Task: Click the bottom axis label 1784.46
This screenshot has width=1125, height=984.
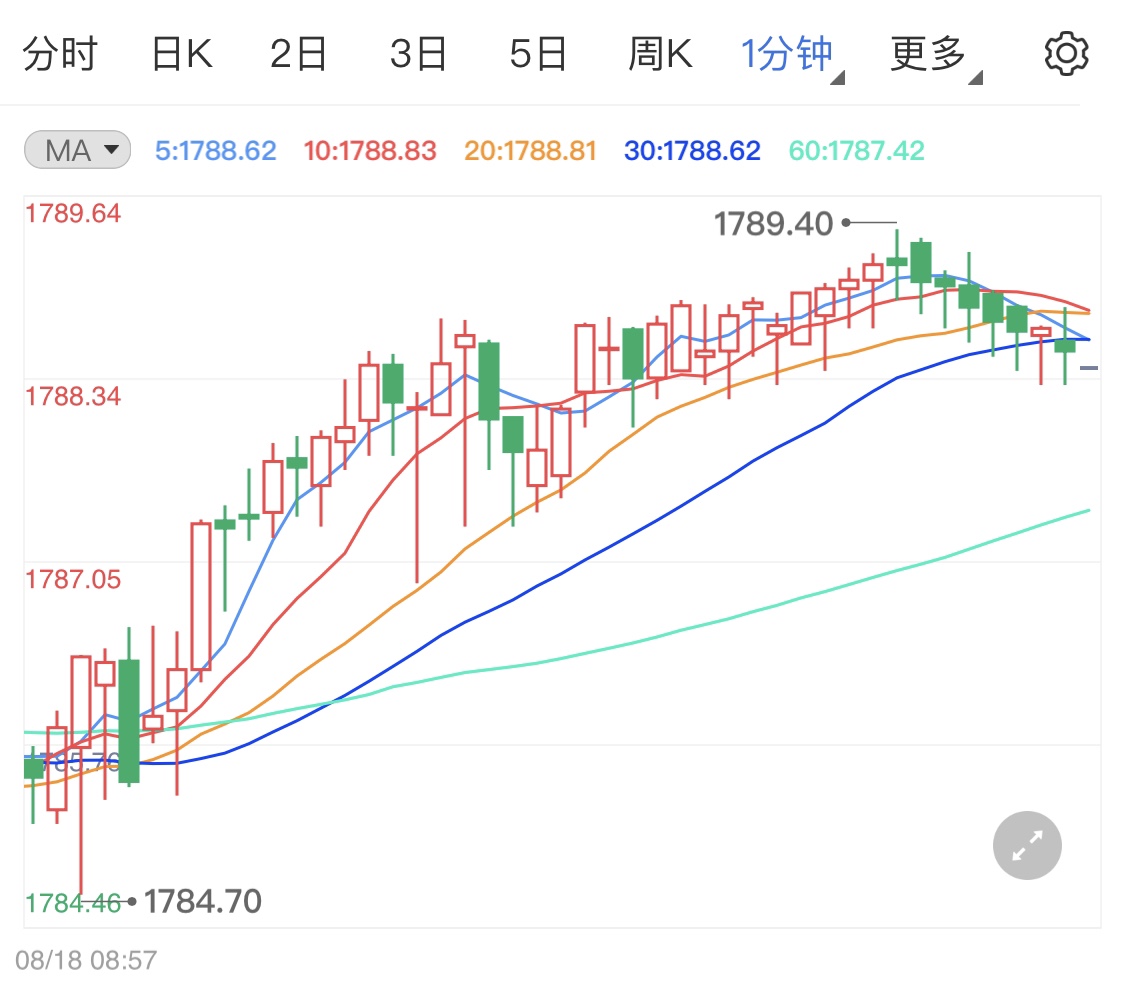Action: pos(73,903)
